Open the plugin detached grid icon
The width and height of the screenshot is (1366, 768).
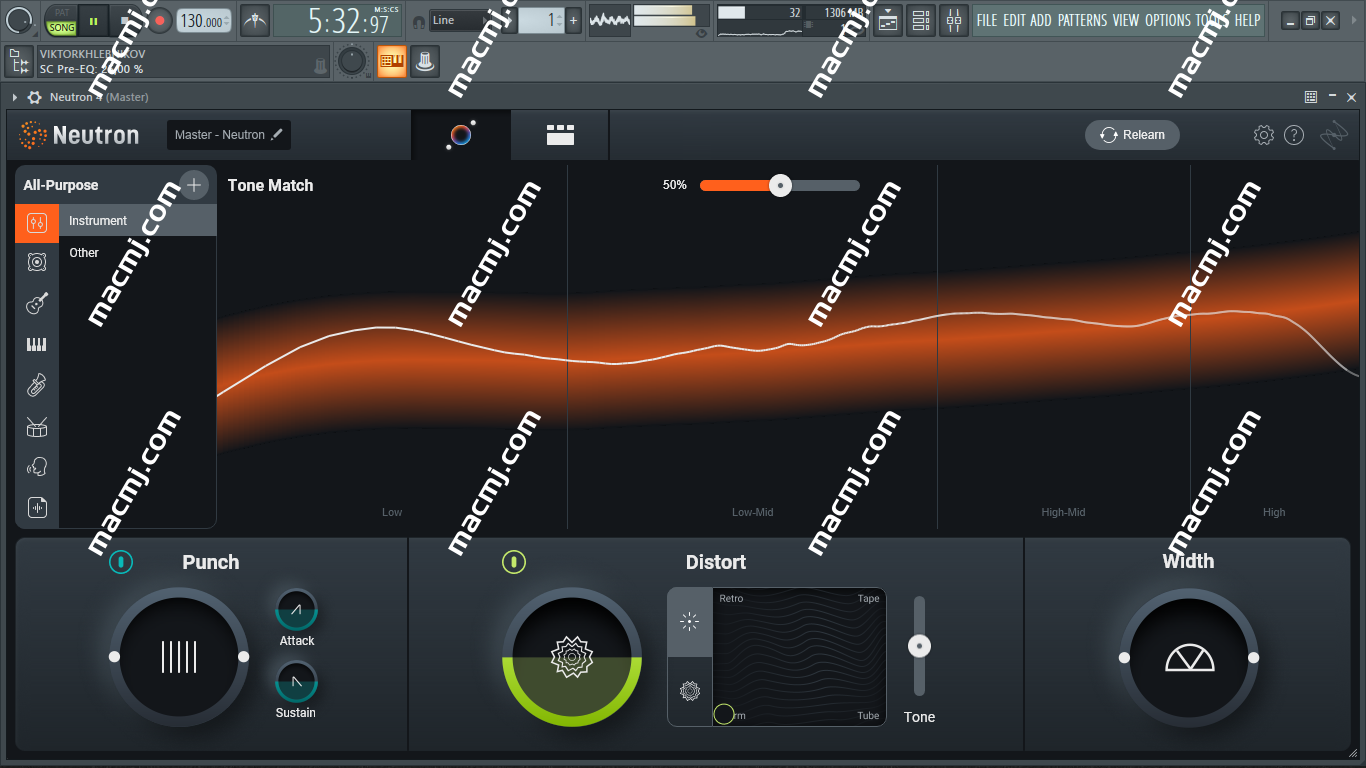tap(1311, 97)
